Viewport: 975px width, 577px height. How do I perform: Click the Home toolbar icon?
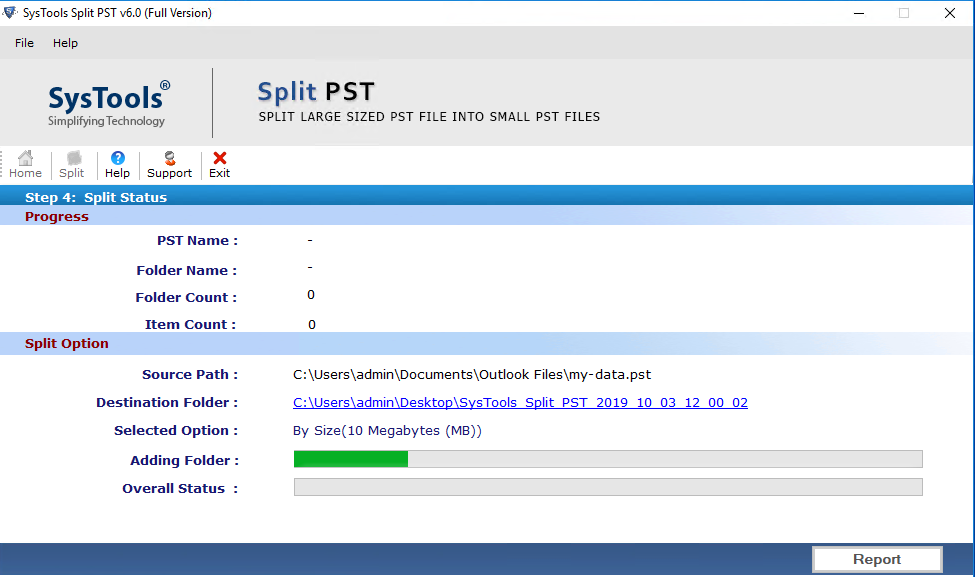pos(25,165)
